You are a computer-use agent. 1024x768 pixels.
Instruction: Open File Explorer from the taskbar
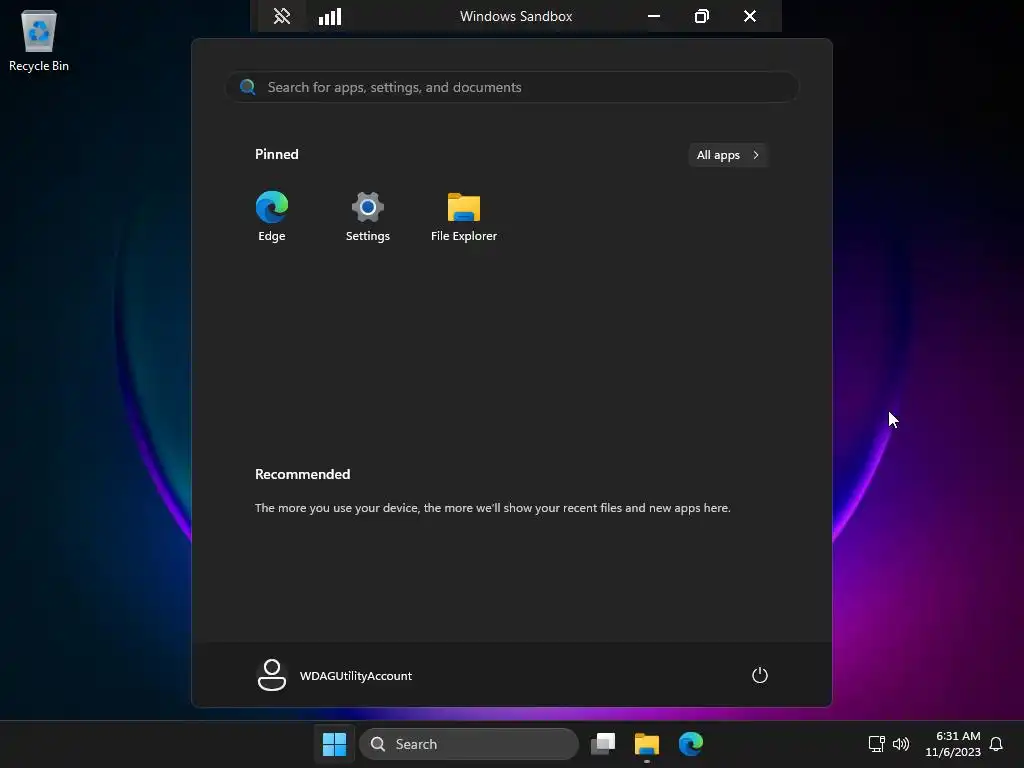[x=647, y=744]
